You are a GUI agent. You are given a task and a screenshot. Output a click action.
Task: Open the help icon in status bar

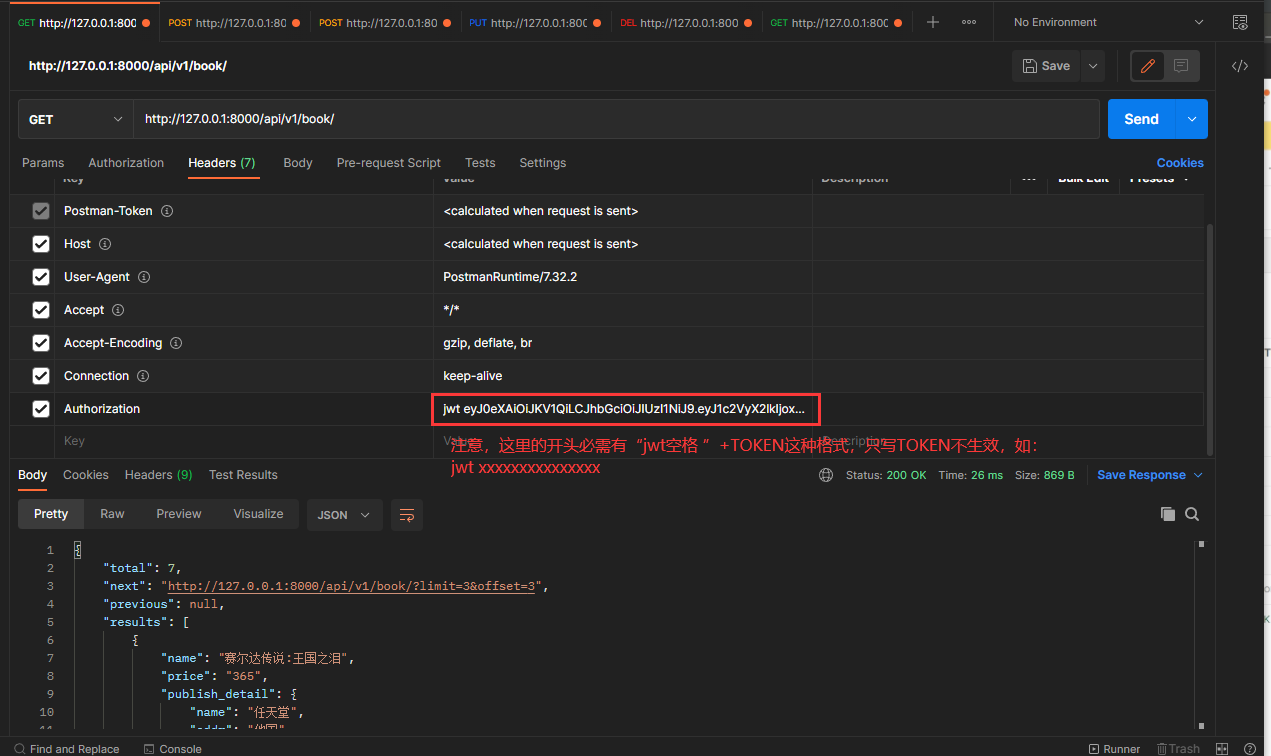click(1250, 748)
